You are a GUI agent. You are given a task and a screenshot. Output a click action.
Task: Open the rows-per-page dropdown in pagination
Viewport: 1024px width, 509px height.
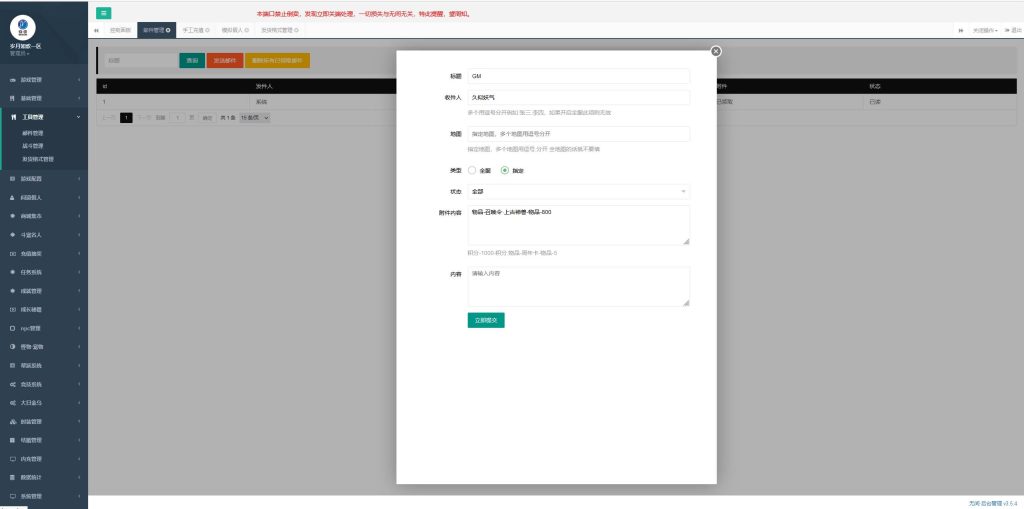tap(256, 117)
